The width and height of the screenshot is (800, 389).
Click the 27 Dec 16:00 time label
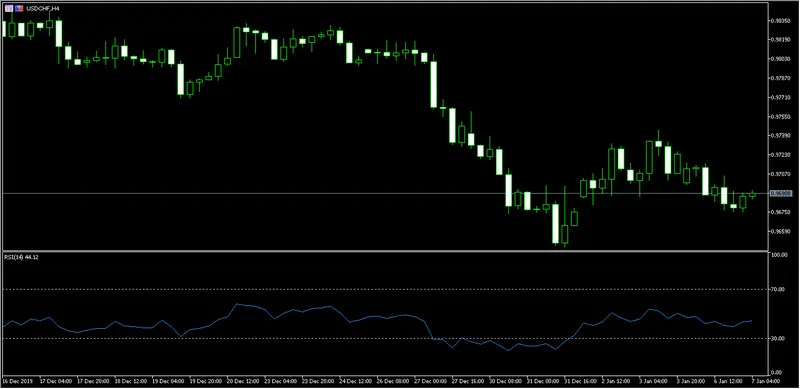pyautogui.click(x=469, y=380)
